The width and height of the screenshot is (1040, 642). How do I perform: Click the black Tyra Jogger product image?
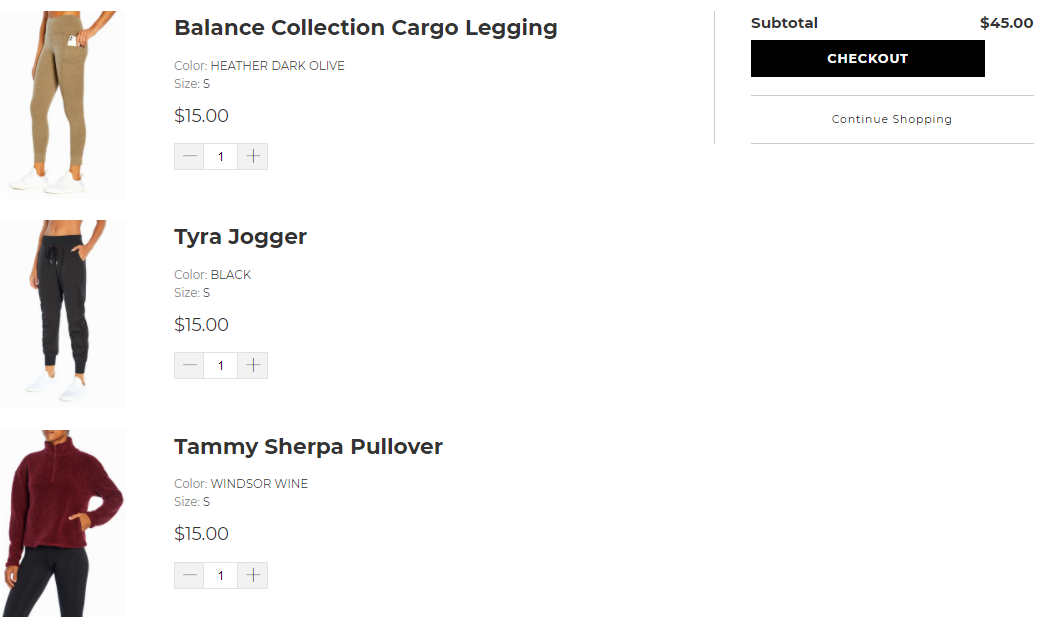[x=62, y=312]
